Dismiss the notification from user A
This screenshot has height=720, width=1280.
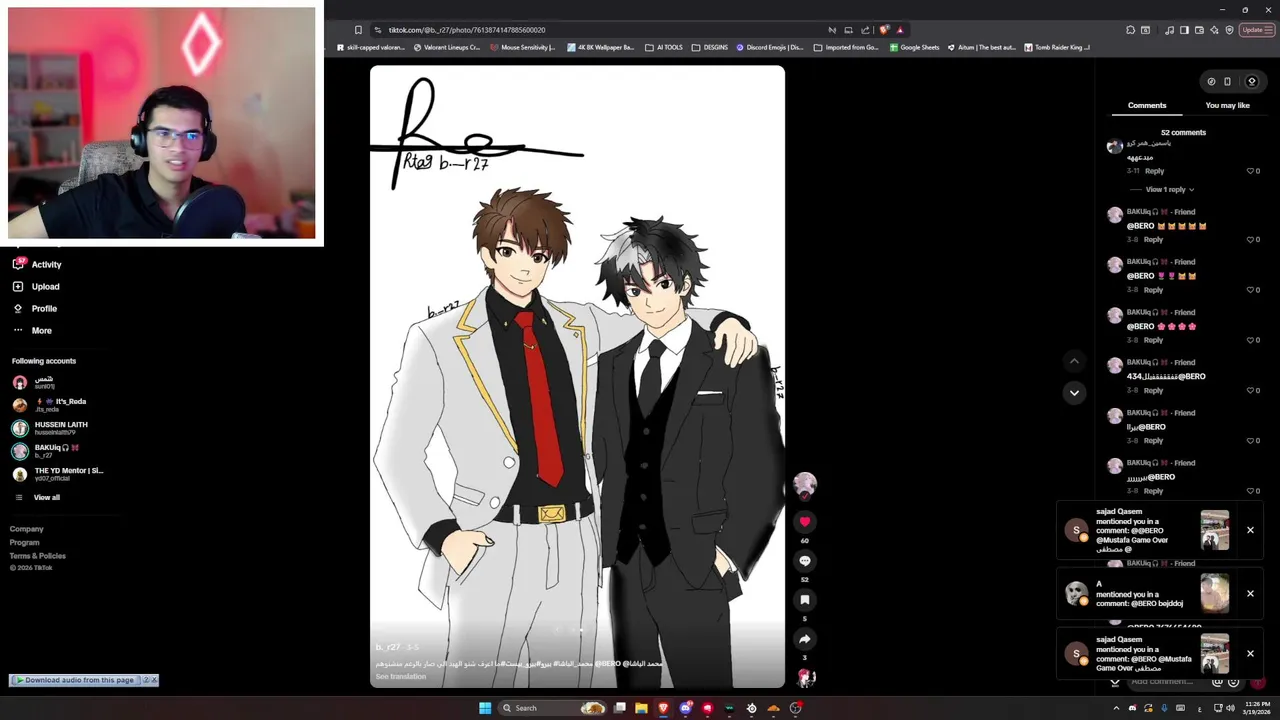click(x=1250, y=594)
